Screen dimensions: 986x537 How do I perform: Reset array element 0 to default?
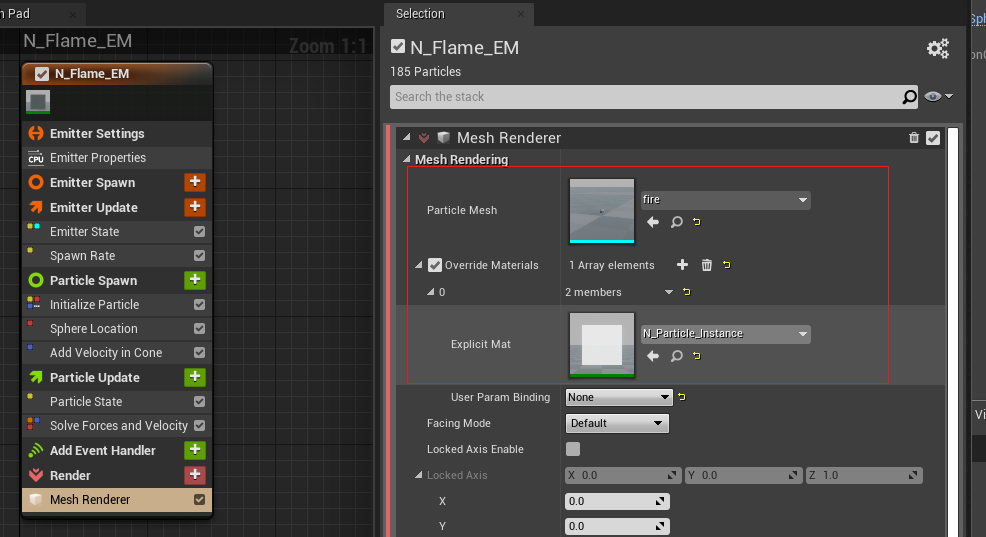(687, 292)
